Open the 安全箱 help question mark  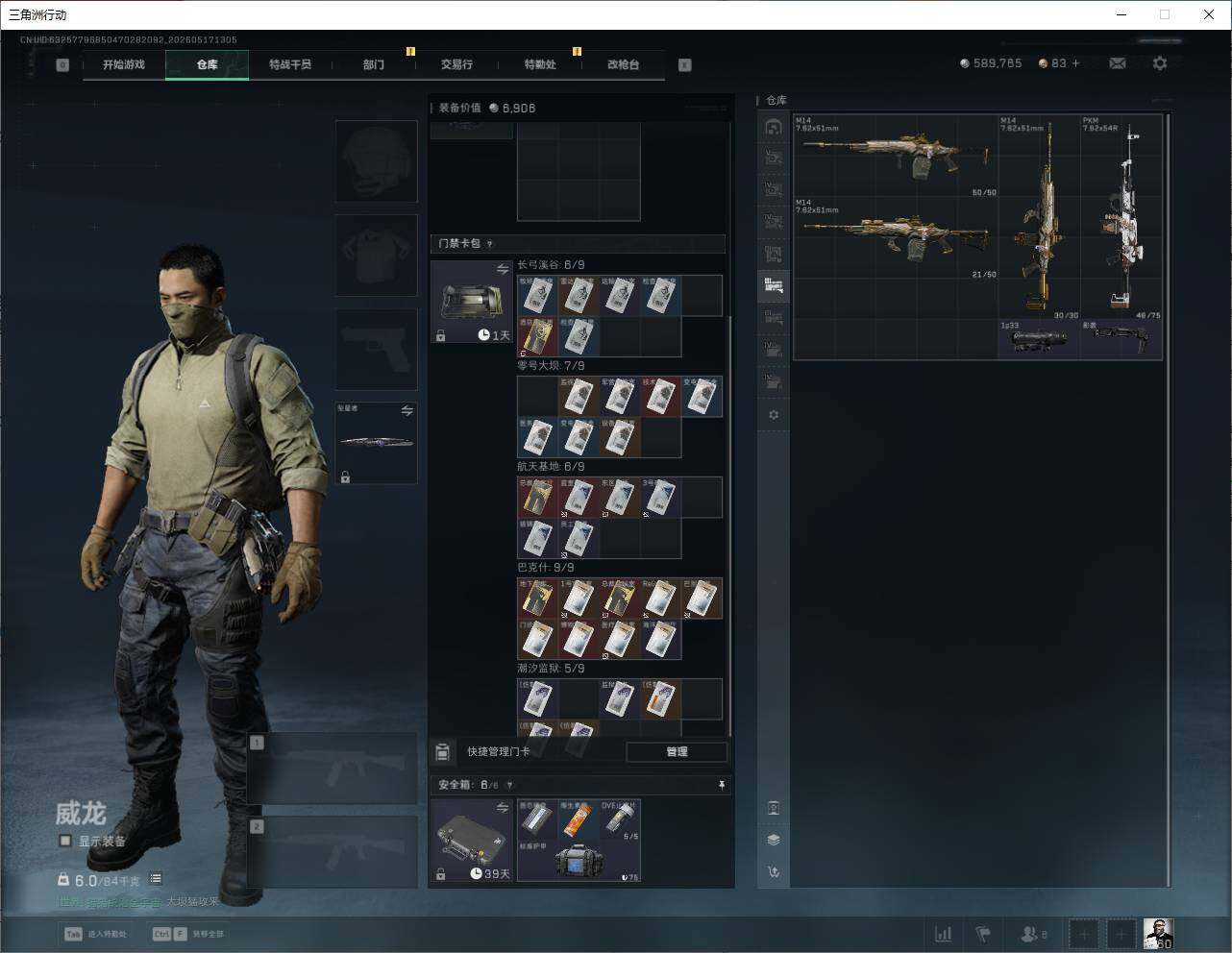[x=509, y=785]
